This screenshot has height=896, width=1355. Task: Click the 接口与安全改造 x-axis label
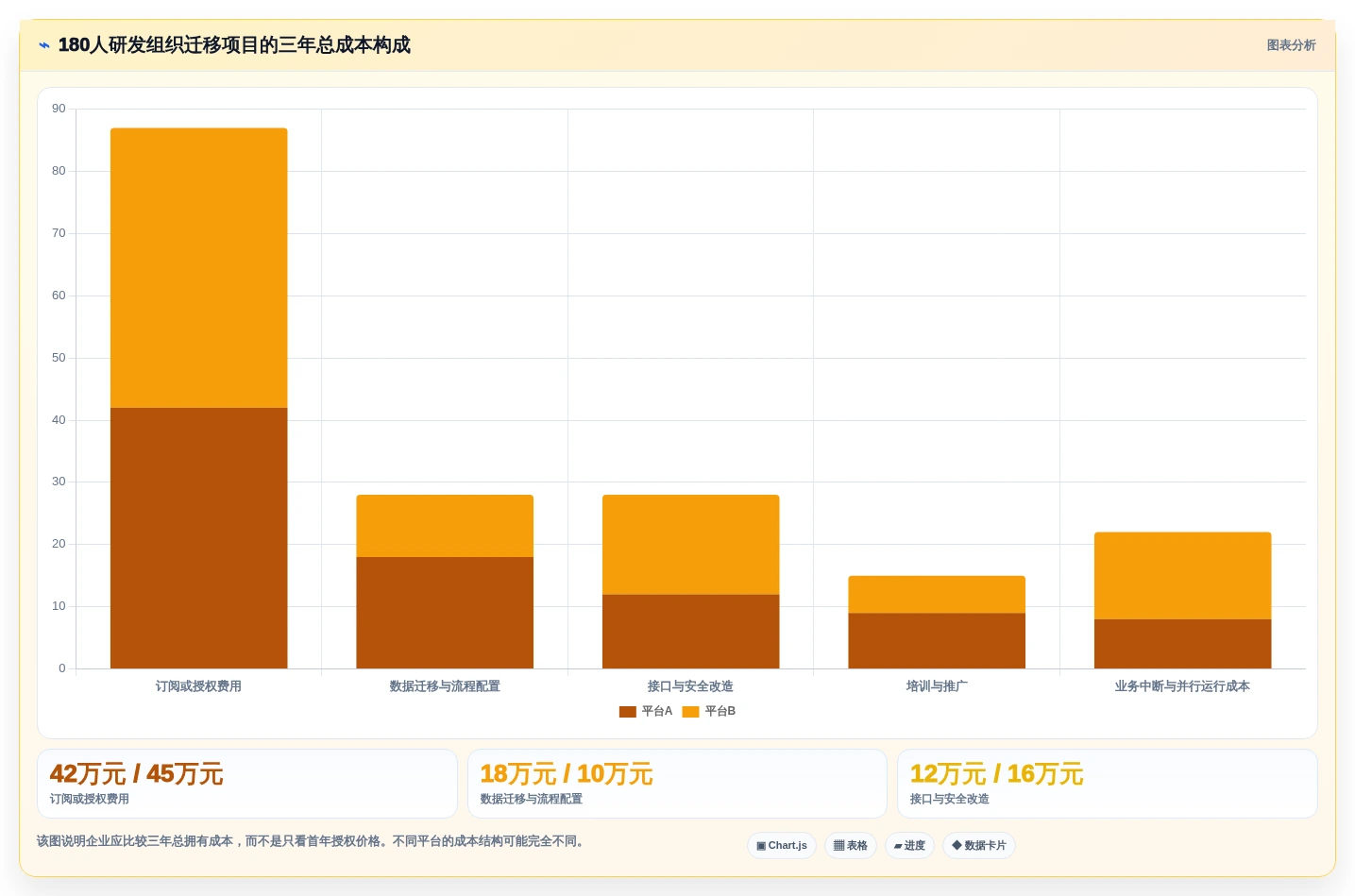tap(691, 686)
